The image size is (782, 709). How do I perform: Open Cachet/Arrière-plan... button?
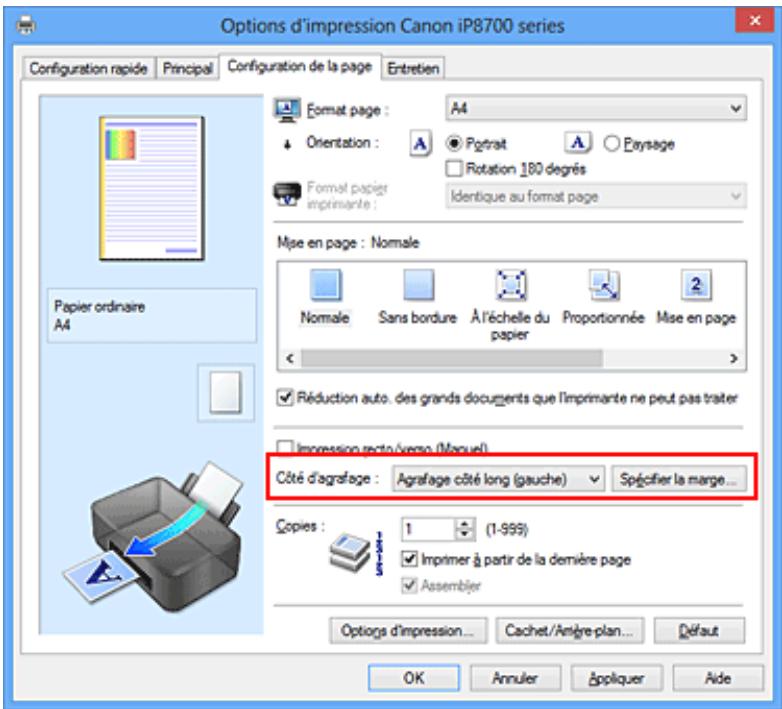pyautogui.click(x=570, y=631)
